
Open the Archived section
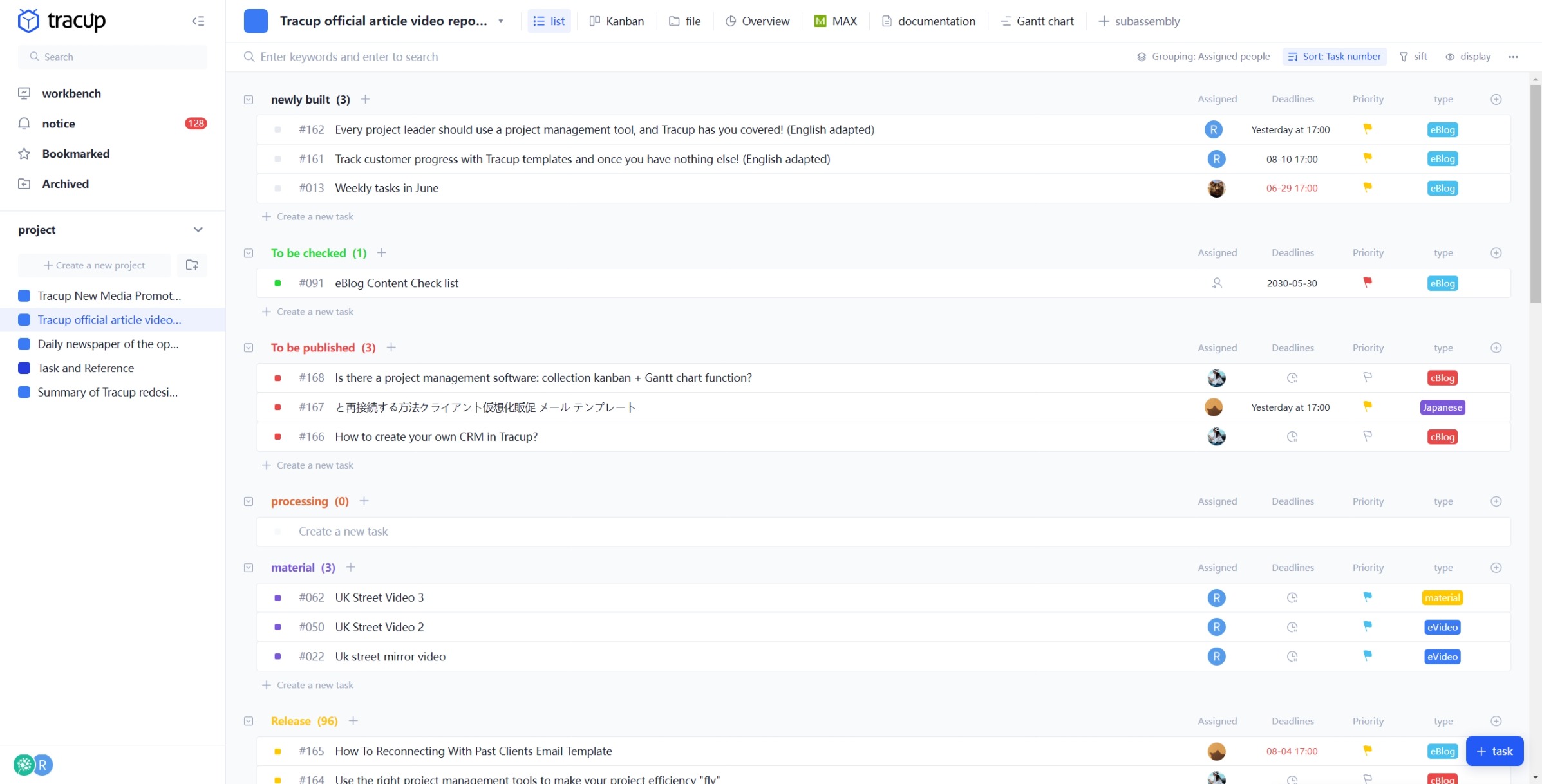tap(65, 184)
